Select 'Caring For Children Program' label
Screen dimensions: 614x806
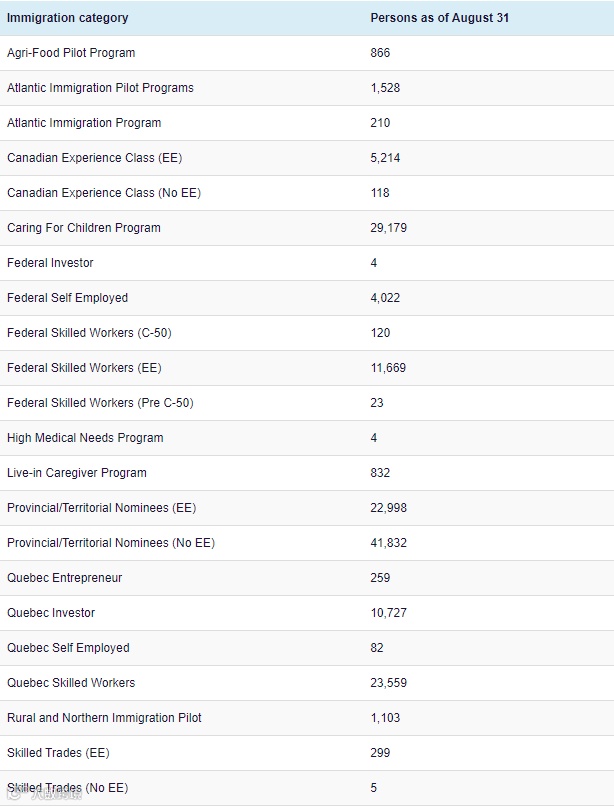click(x=84, y=228)
